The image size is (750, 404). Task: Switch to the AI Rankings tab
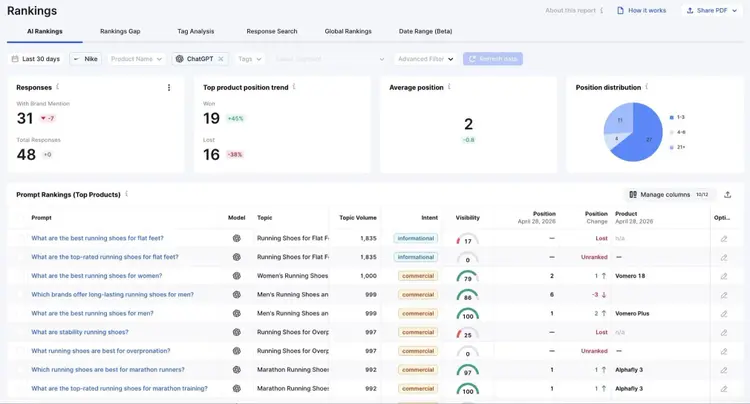coord(44,31)
